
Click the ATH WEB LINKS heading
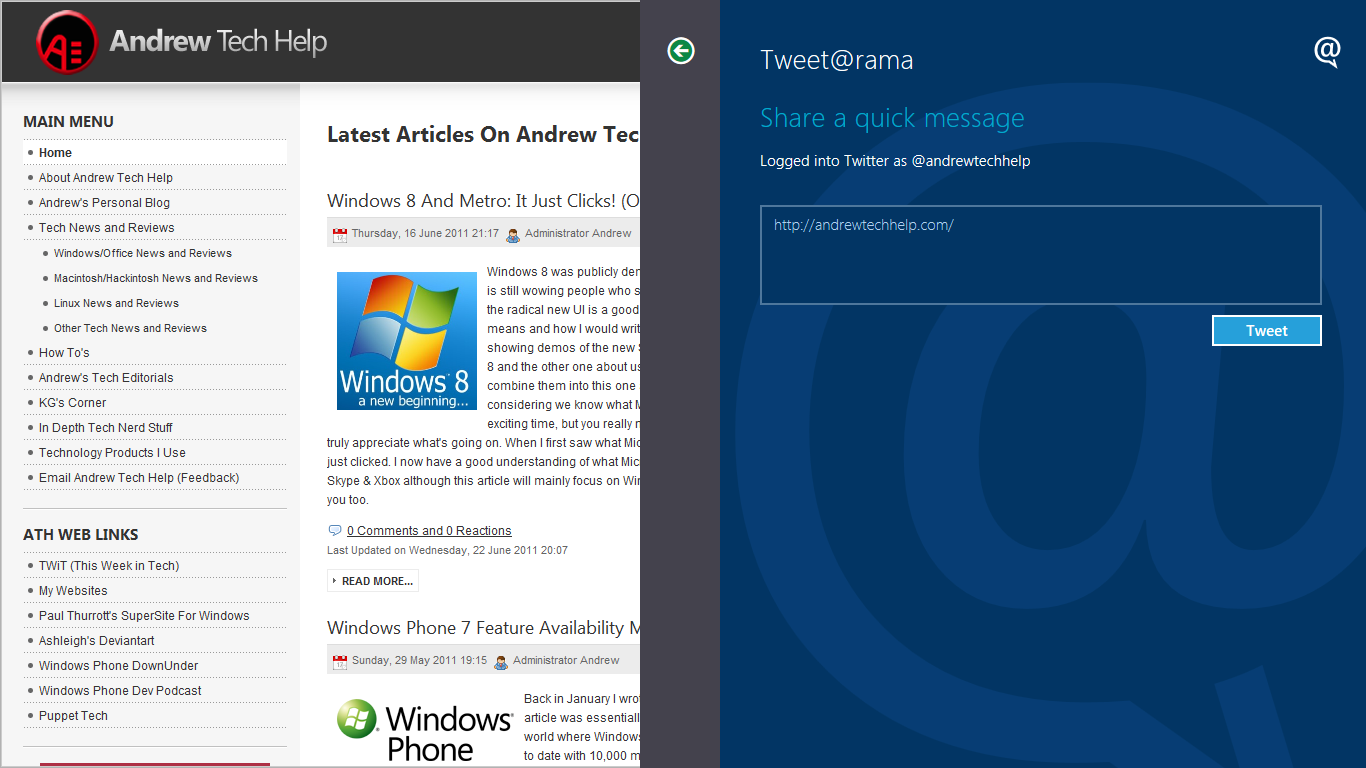[81, 535]
